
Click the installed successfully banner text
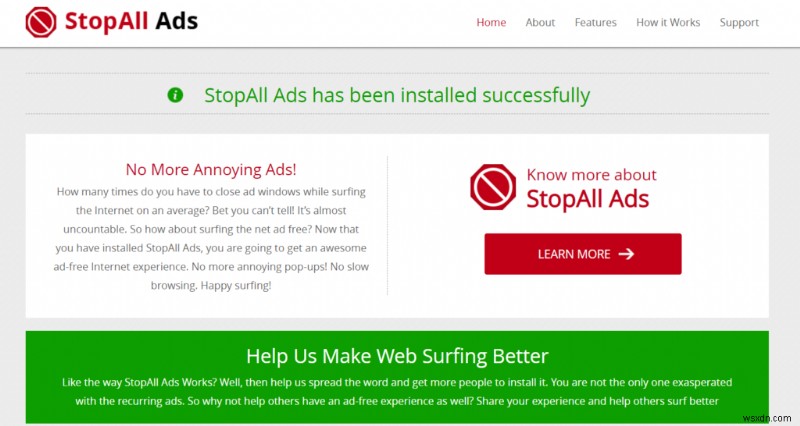[x=397, y=95]
